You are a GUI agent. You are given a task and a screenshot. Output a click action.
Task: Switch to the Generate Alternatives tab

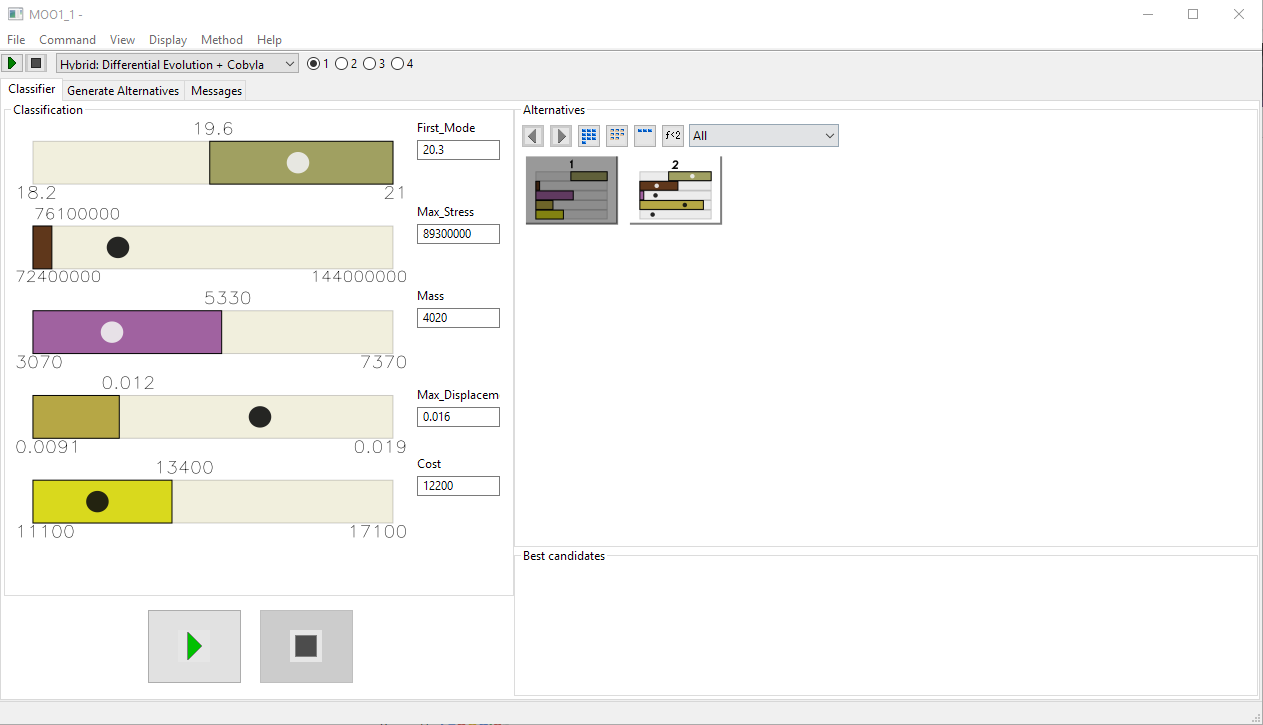point(123,91)
